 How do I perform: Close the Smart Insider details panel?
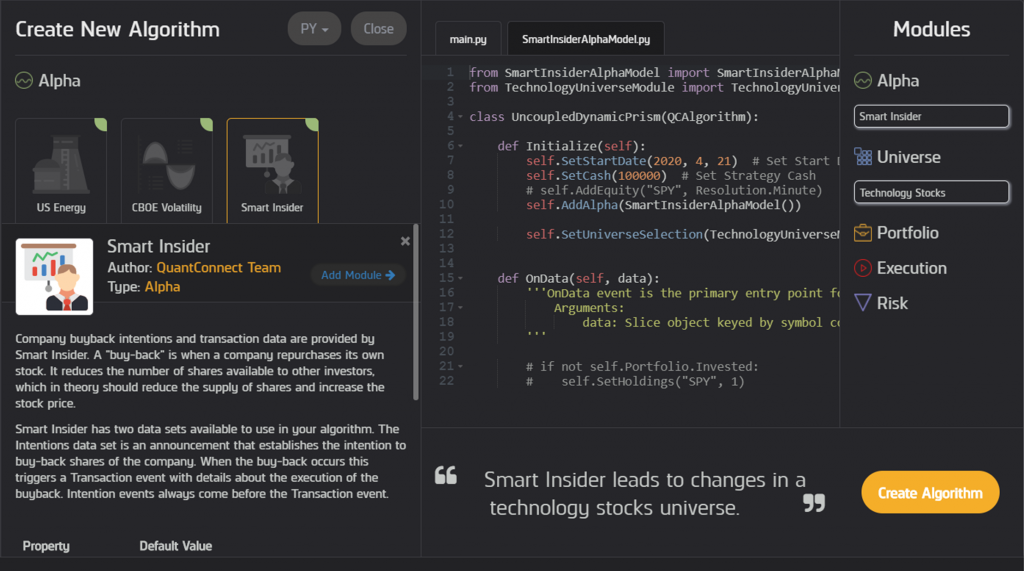(x=405, y=241)
